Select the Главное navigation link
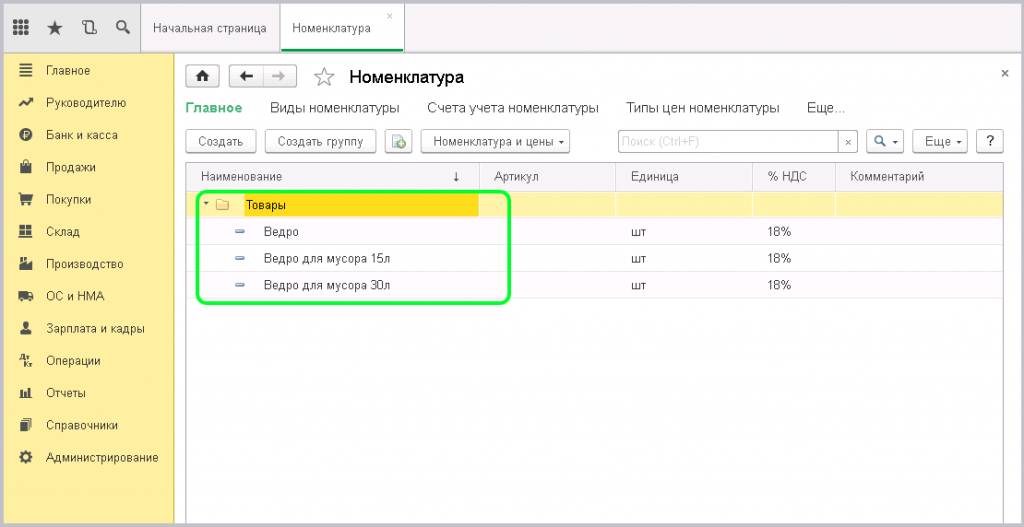This screenshot has height=527, width=1024. pyautogui.click(x=214, y=108)
